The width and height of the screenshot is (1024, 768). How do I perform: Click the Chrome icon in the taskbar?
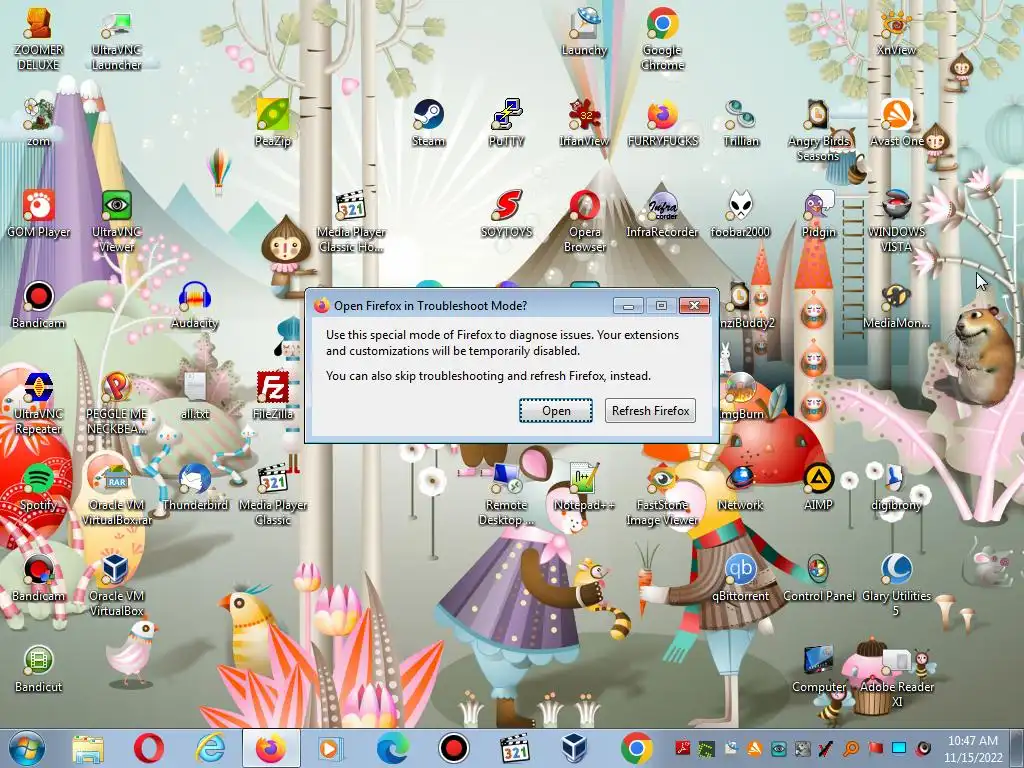point(636,748)
